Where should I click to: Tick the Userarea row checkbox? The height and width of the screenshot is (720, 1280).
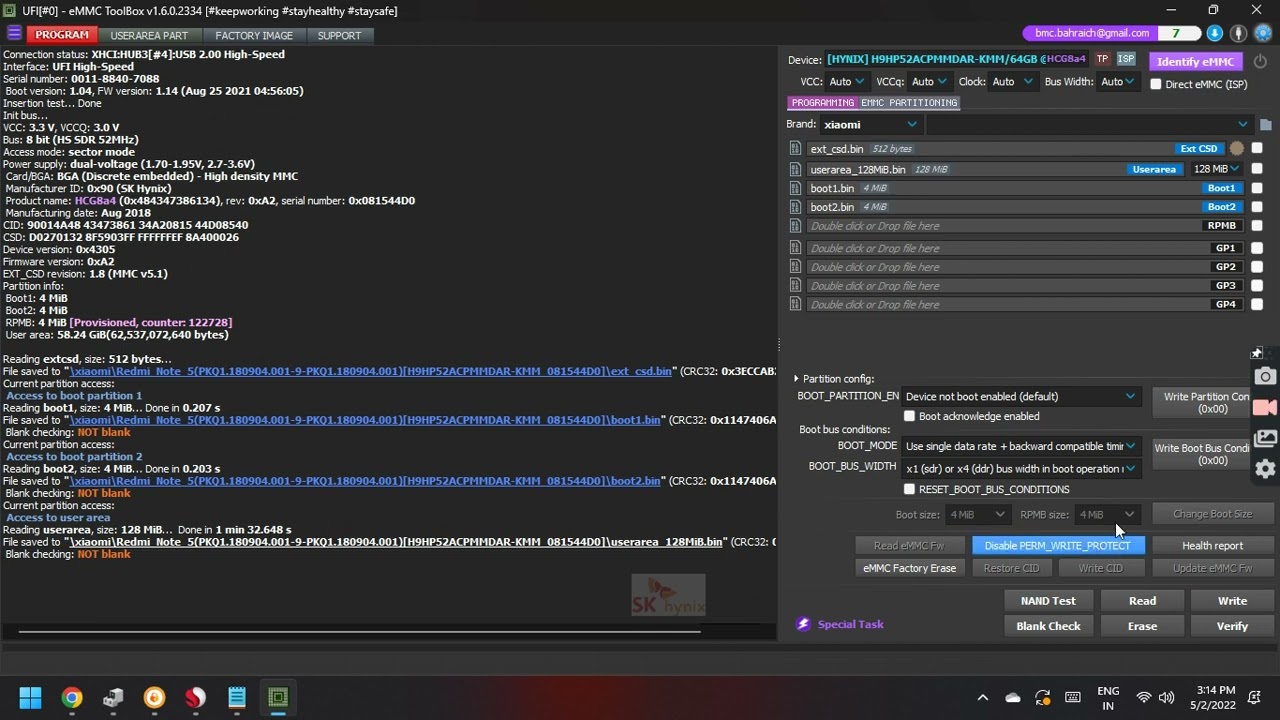1257,169
